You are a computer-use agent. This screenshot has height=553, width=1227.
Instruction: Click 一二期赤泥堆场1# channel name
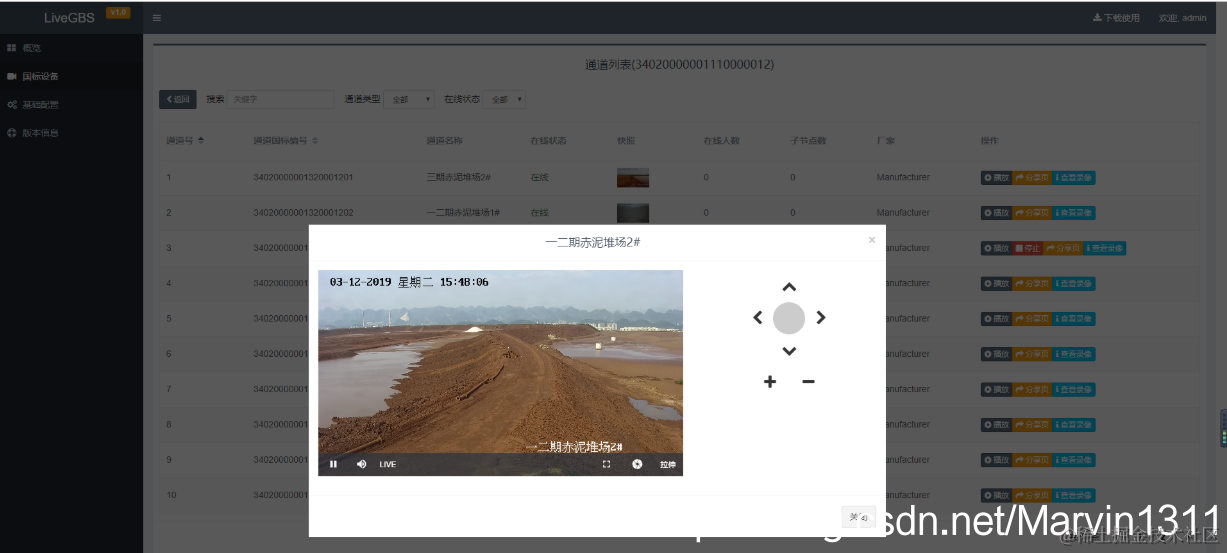point(463,213)
